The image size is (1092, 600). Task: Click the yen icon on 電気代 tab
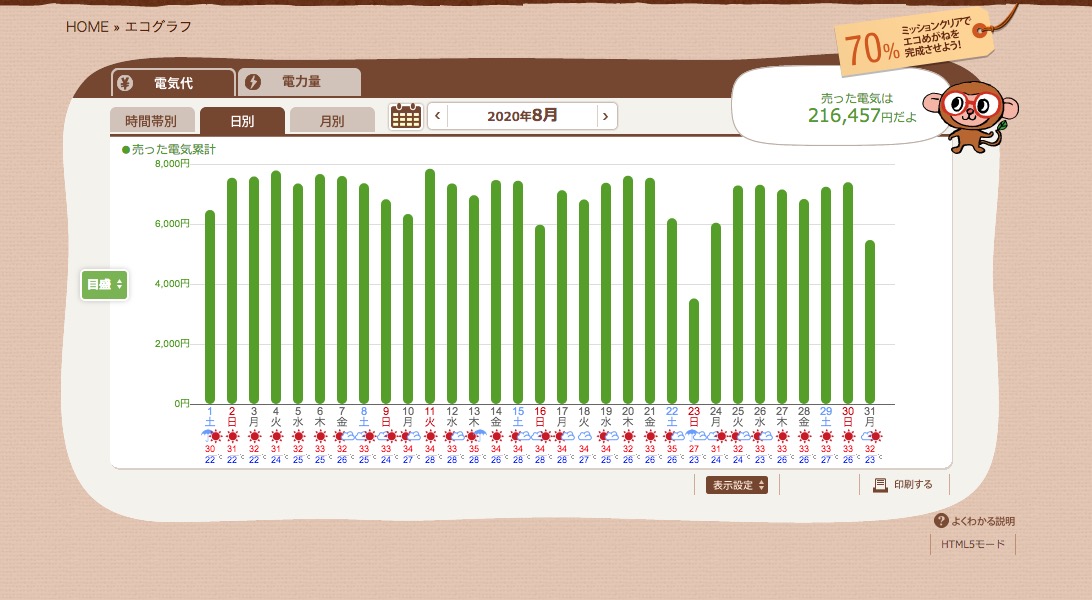pyautogui.click(x=125, y=82)
